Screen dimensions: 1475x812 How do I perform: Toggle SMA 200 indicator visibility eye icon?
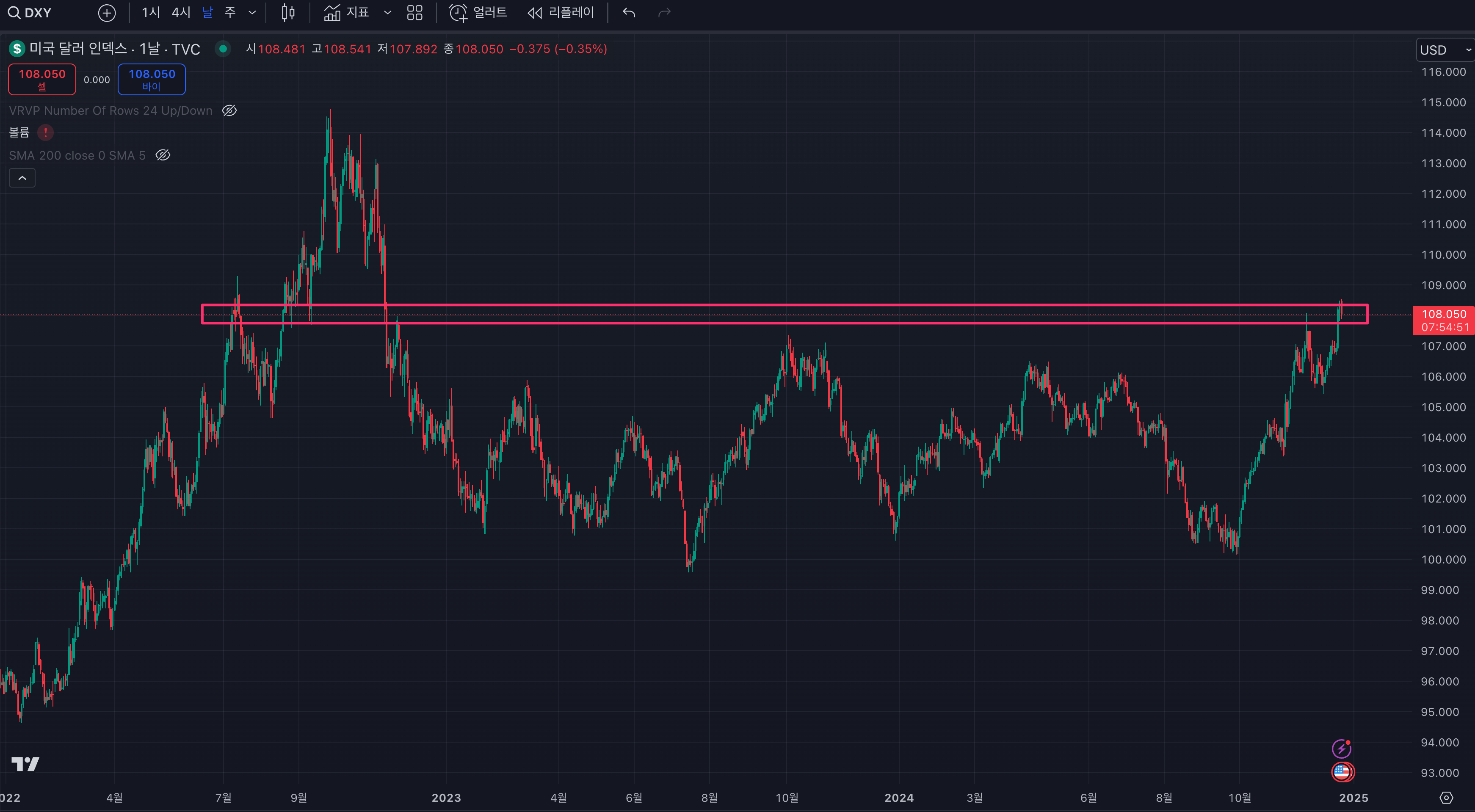tap(163, 155)
